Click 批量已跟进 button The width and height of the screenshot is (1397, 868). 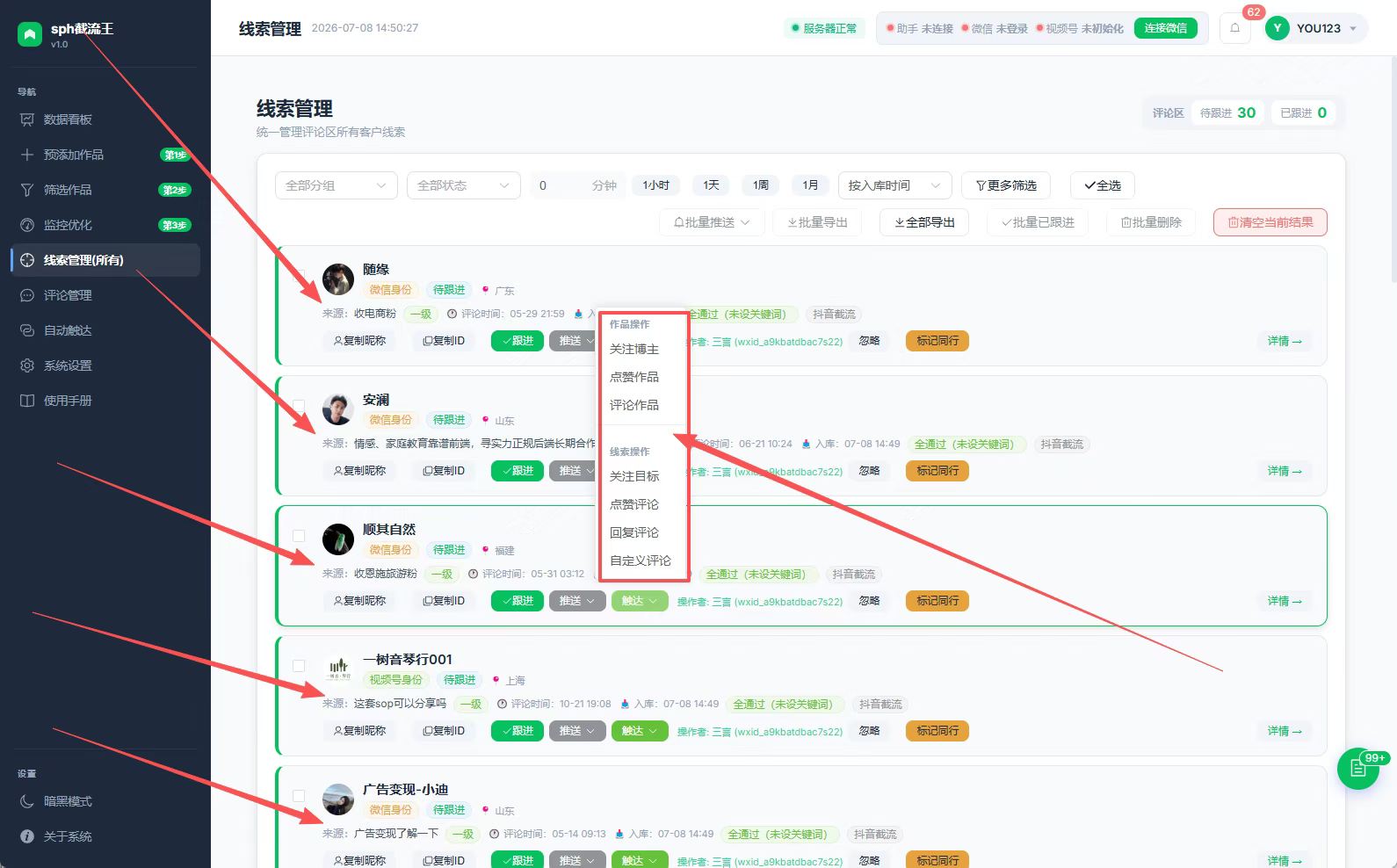coord(1038,222)
